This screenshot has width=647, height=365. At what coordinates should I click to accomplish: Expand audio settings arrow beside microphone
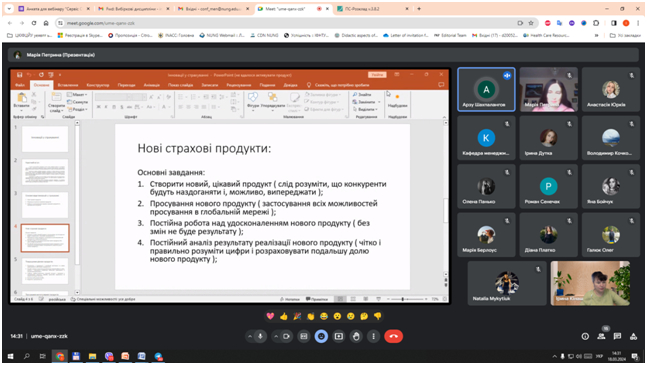250,337
